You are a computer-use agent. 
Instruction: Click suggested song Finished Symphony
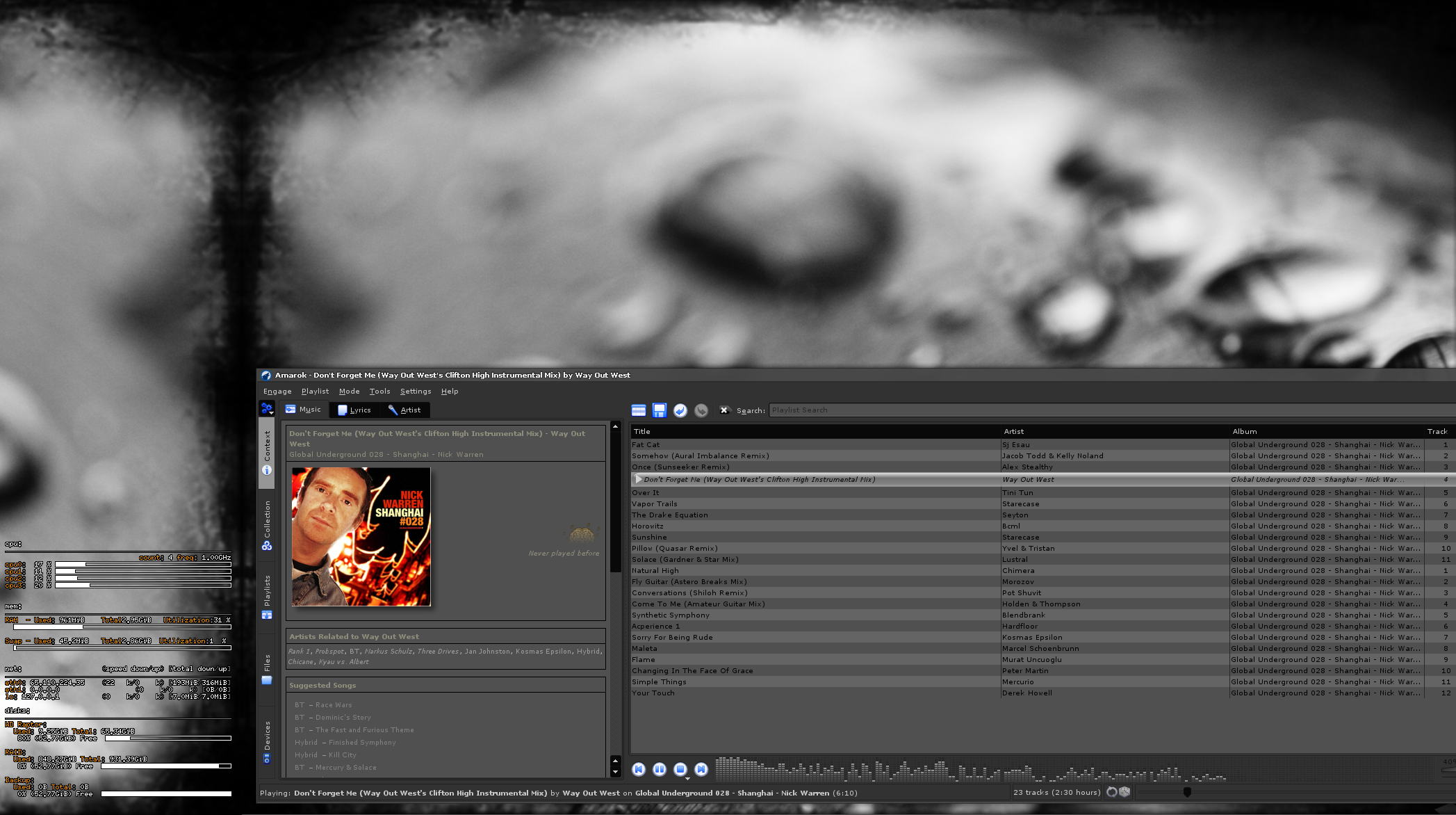(361, 743)
